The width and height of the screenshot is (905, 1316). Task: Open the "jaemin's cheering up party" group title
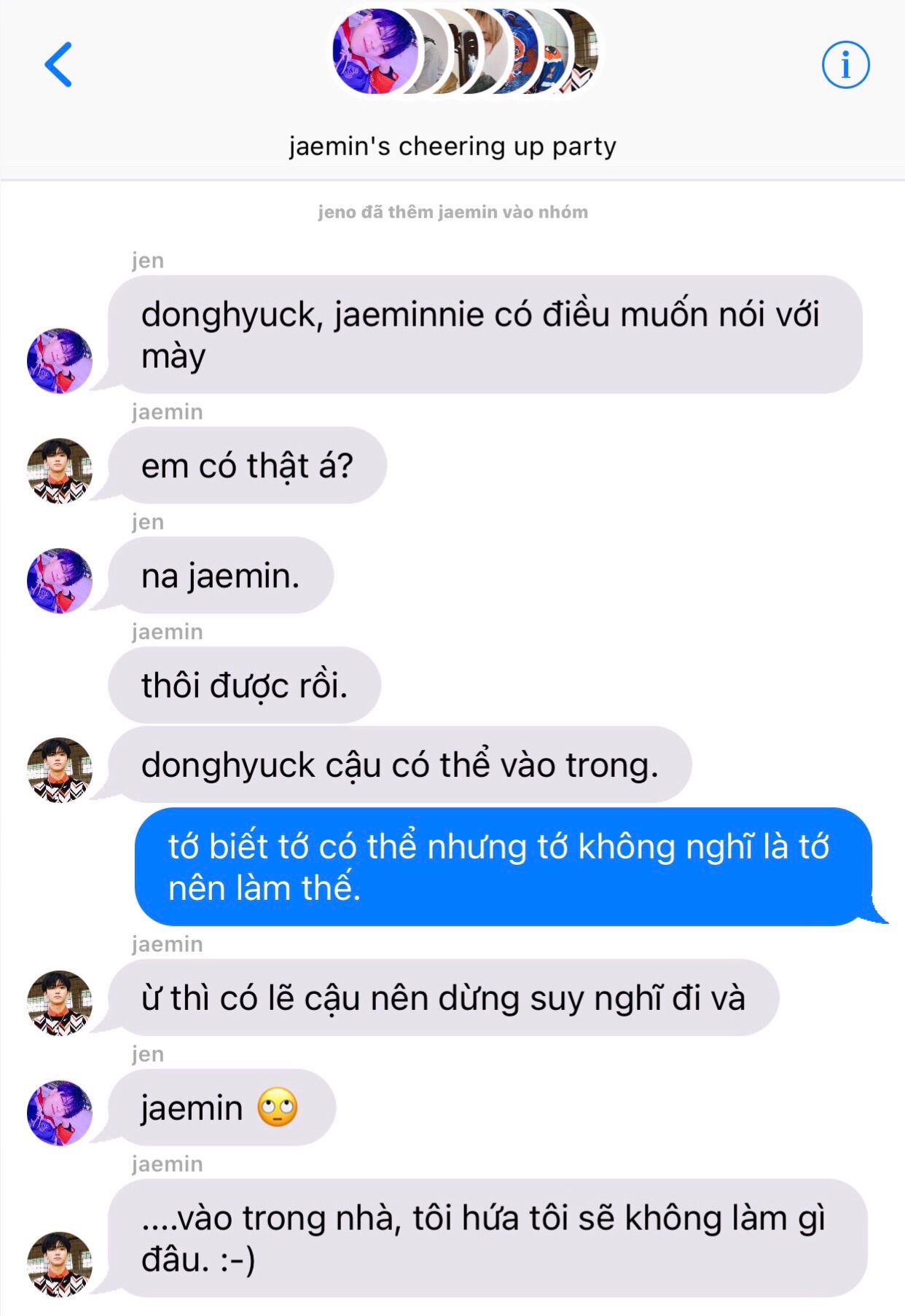[x=452, y=146]
